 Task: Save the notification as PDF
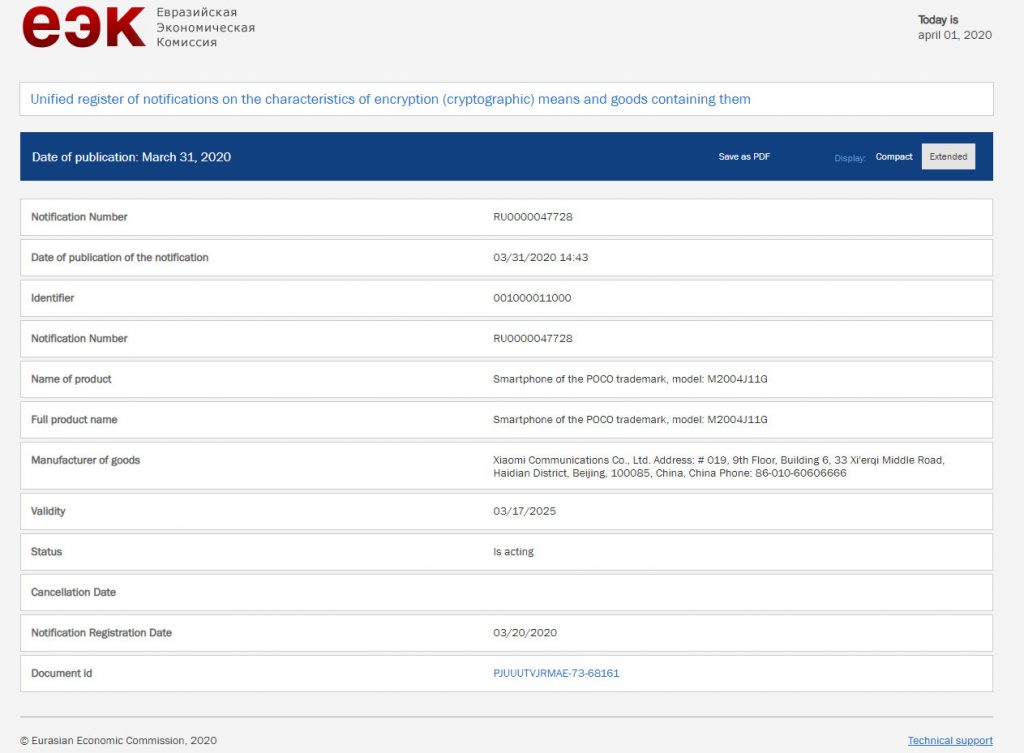coord(744,157)
